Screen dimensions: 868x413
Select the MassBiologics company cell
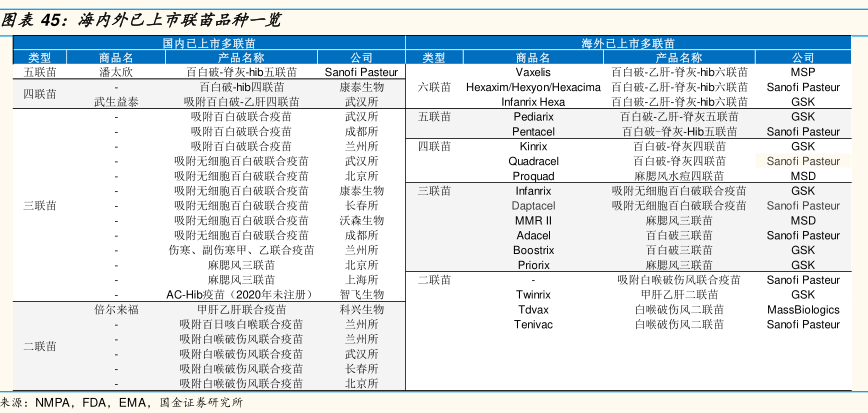point(802,310)
